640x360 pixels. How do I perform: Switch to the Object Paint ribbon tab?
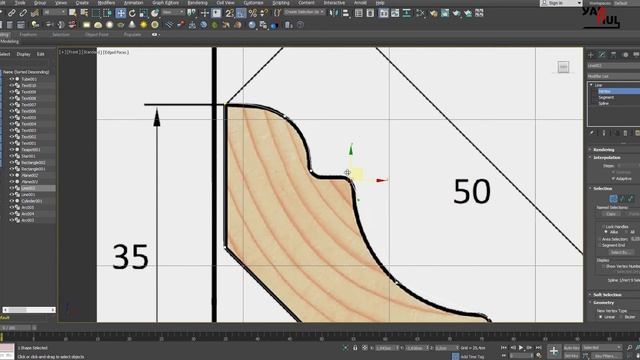click(x=97, y=35)
